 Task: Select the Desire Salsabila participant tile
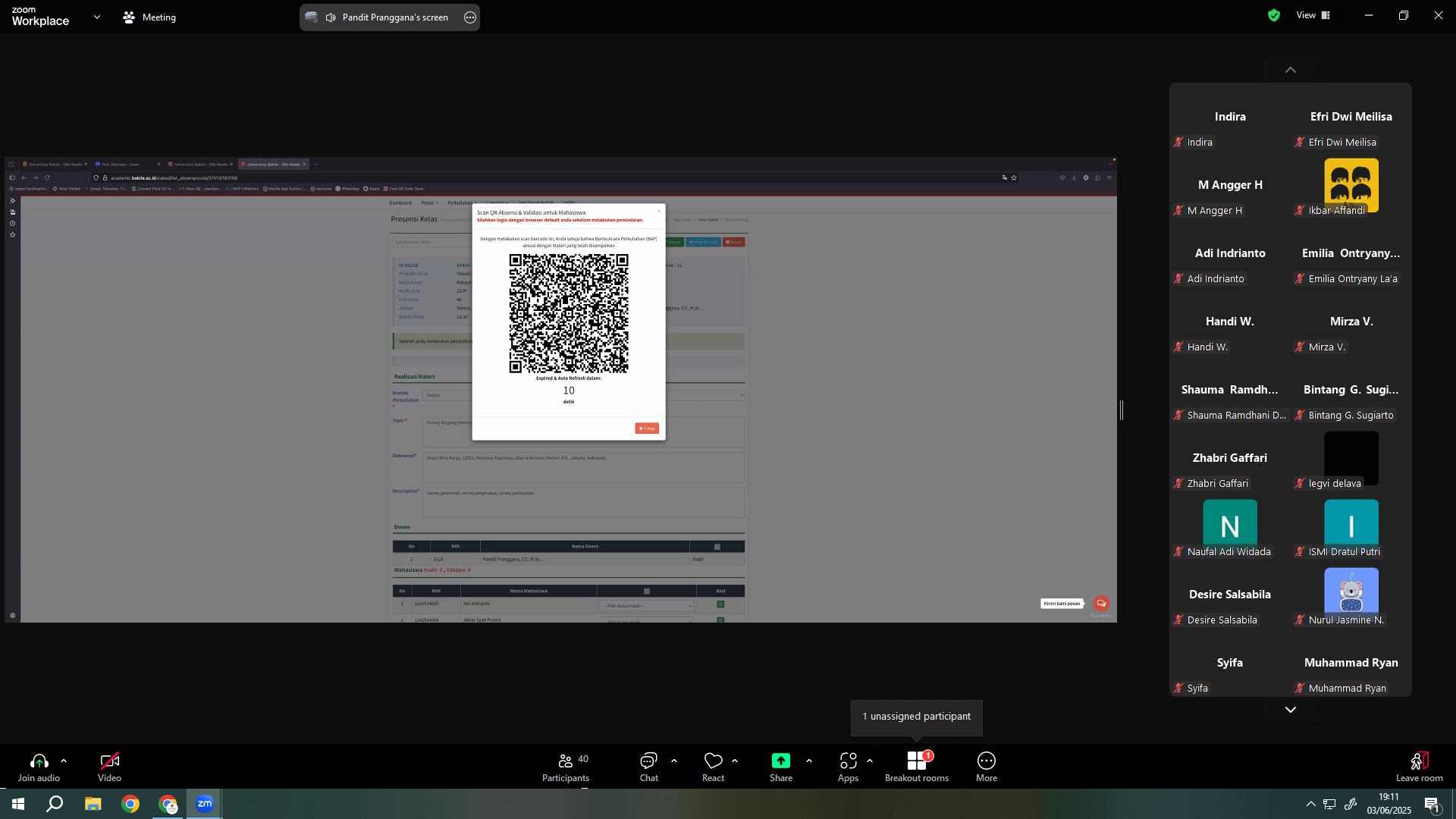pos(1230,595)
